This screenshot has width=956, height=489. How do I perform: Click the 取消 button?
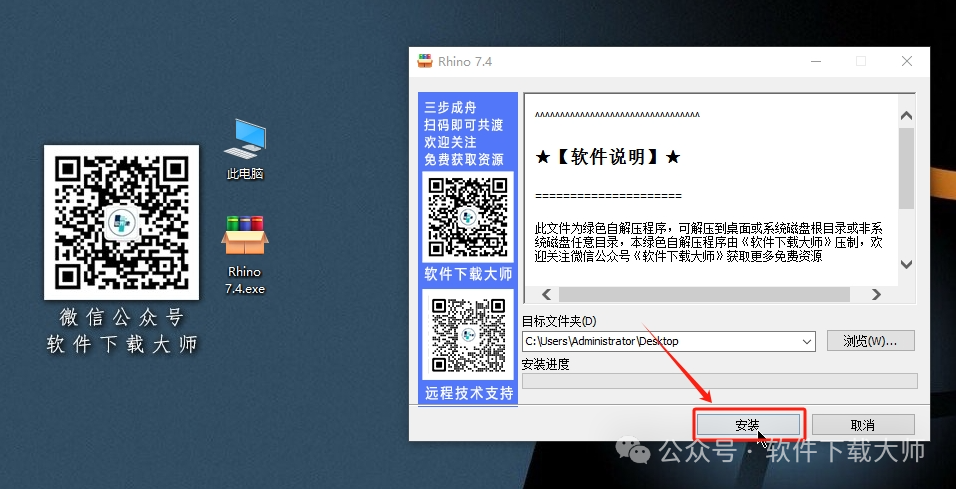click(x=863, y=425)
